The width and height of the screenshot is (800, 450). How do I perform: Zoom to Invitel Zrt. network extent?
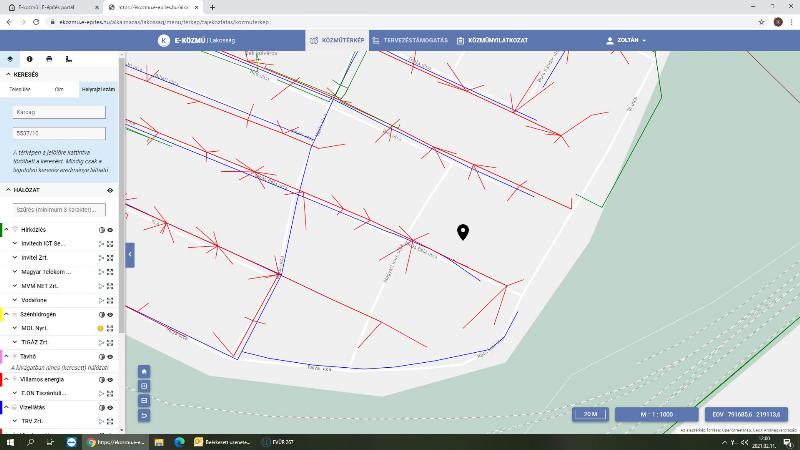pos(110,258)
